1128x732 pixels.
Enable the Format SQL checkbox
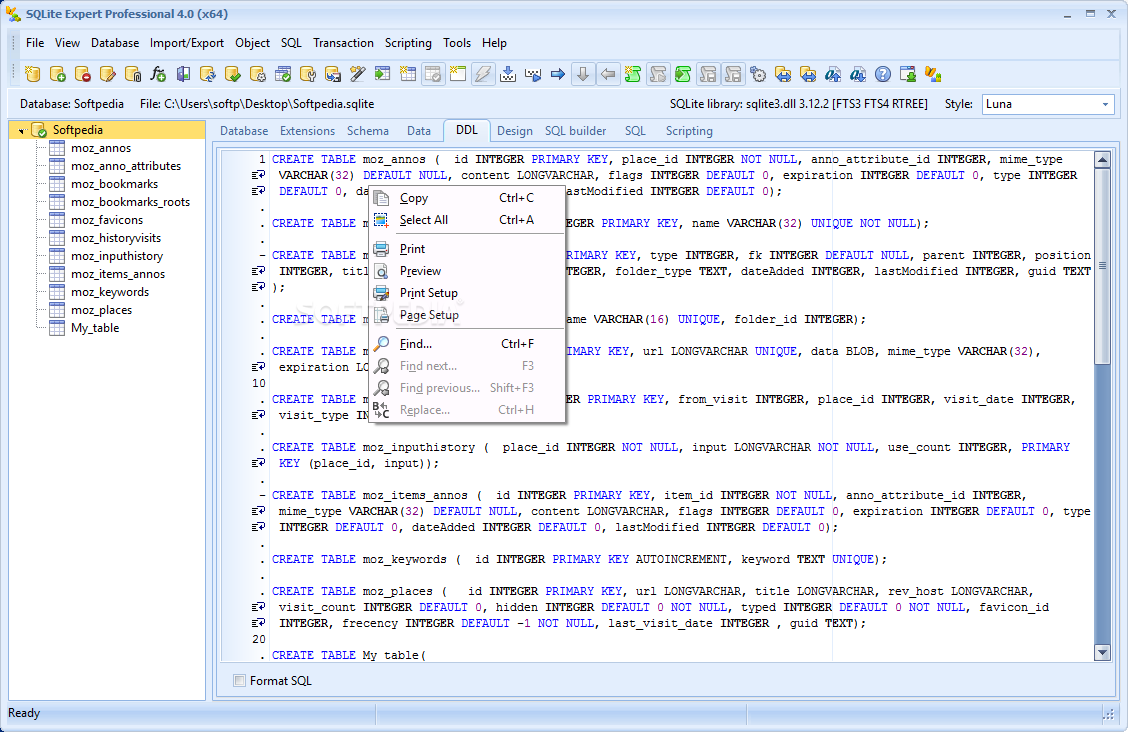240,680
